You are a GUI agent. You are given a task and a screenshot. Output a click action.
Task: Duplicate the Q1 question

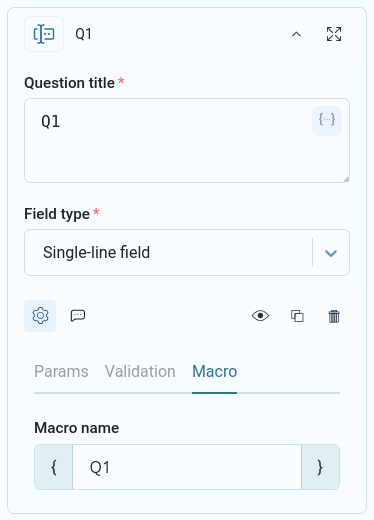(297, 316)
